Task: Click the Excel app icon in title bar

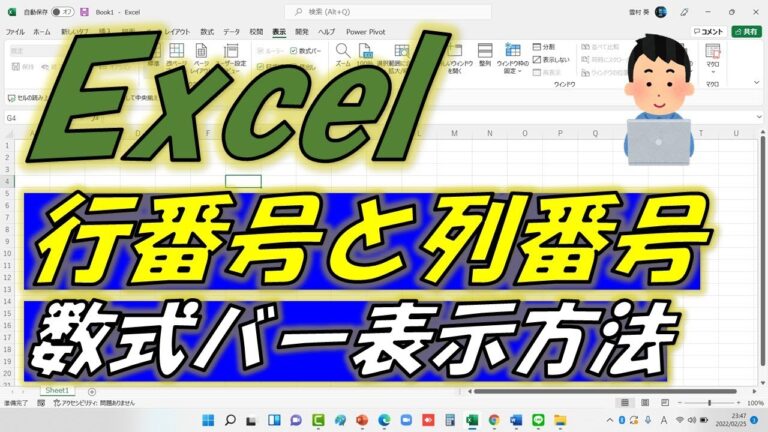Action: (x=12, y=12)
